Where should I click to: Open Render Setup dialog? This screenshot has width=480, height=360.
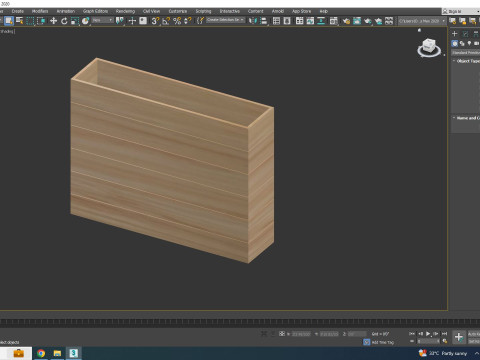coord(346,21)
